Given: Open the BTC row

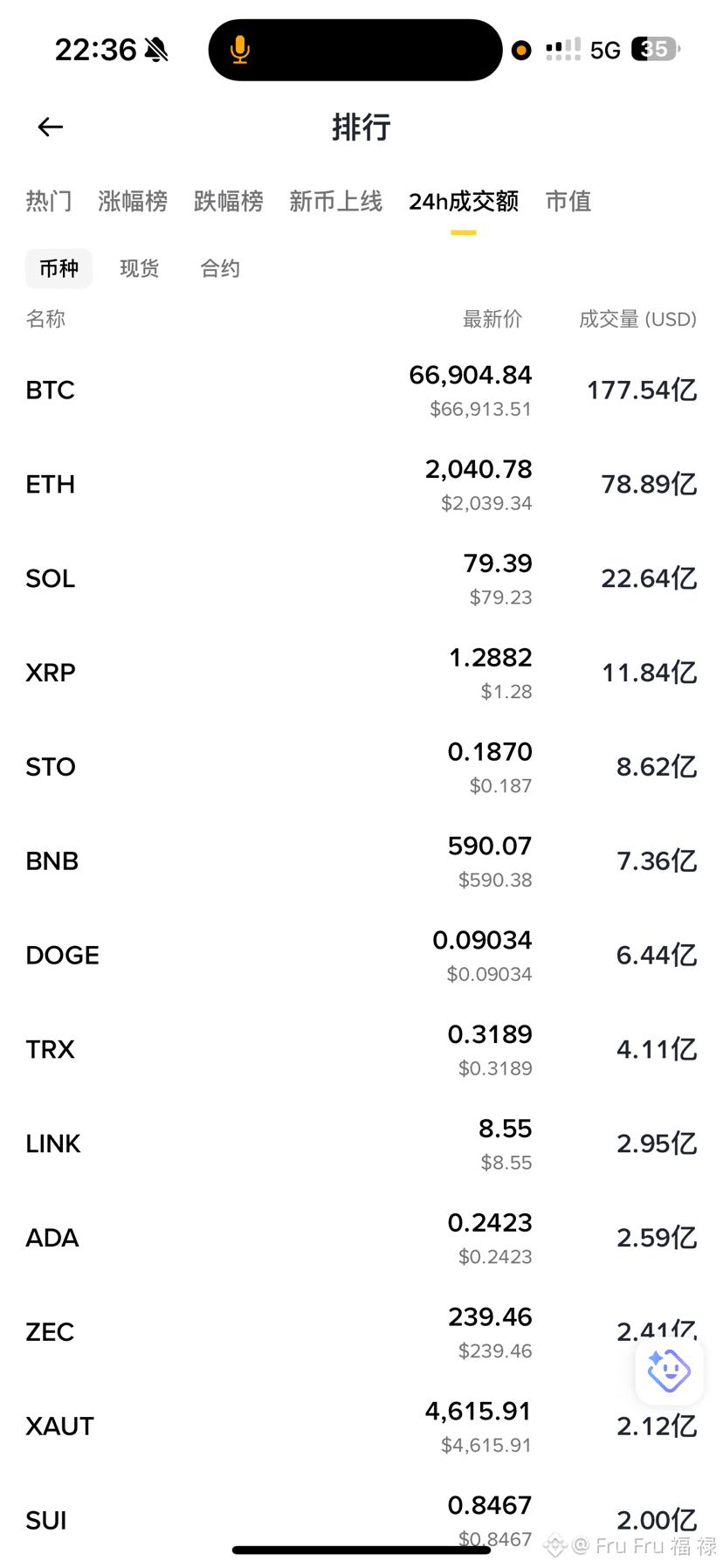Looking at the screenshot, I should pyautogui.click(x=361, y=390).
